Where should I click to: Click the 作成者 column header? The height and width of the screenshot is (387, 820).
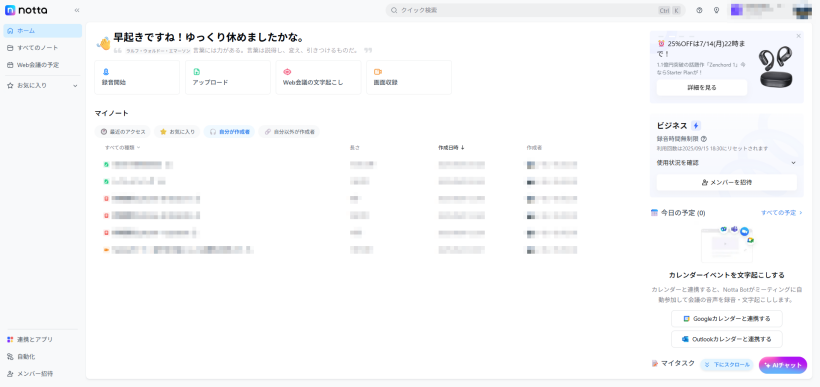534,148
